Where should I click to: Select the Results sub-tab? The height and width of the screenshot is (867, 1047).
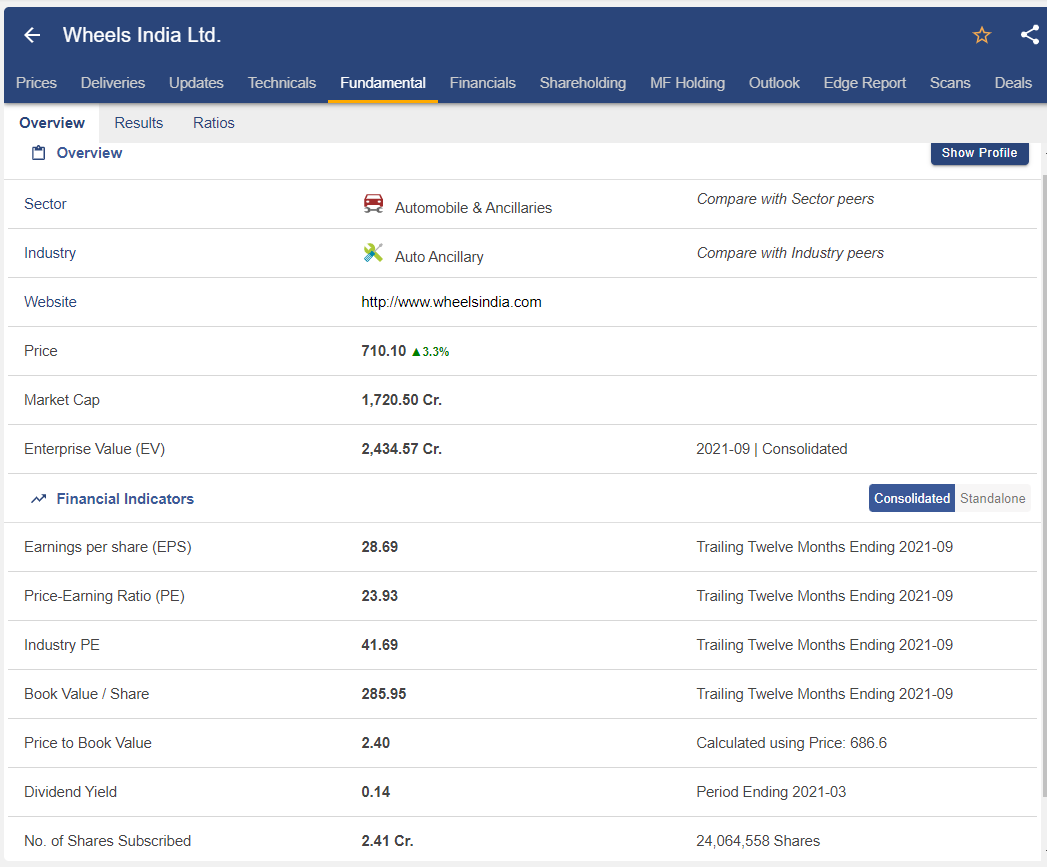pyautogui.click(x=139, y=123)
